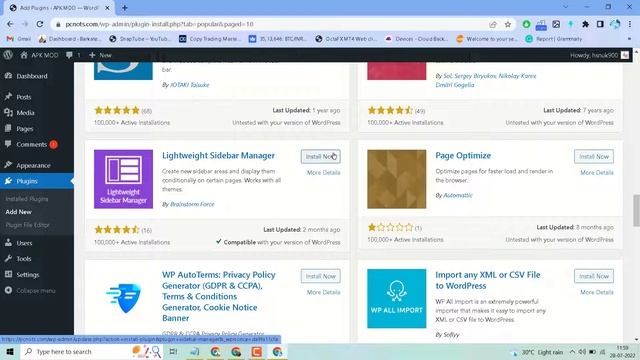
Task: View More Details for WP AutoTerms
Action: pos(323,292)
